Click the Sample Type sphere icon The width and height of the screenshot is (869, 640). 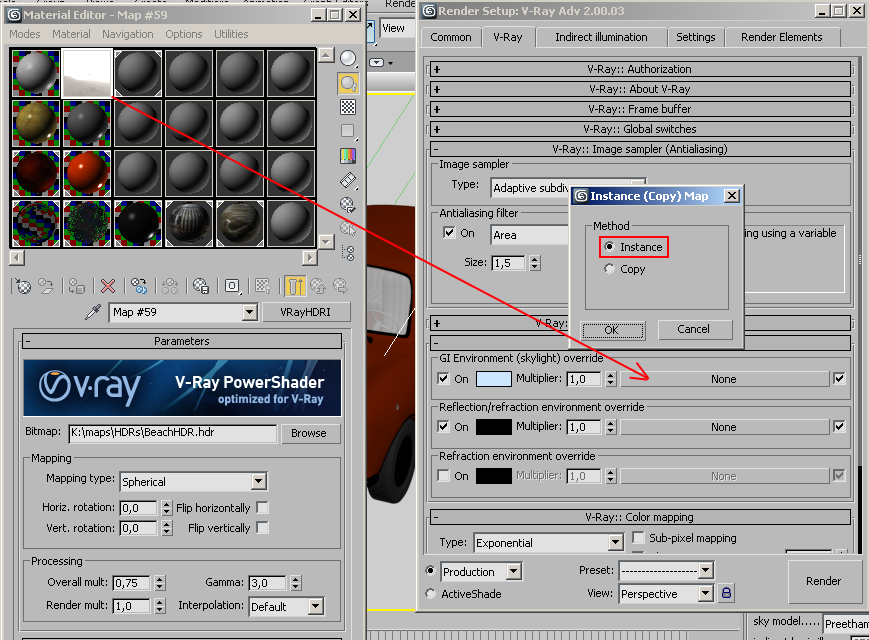click(x=348, y=58)
